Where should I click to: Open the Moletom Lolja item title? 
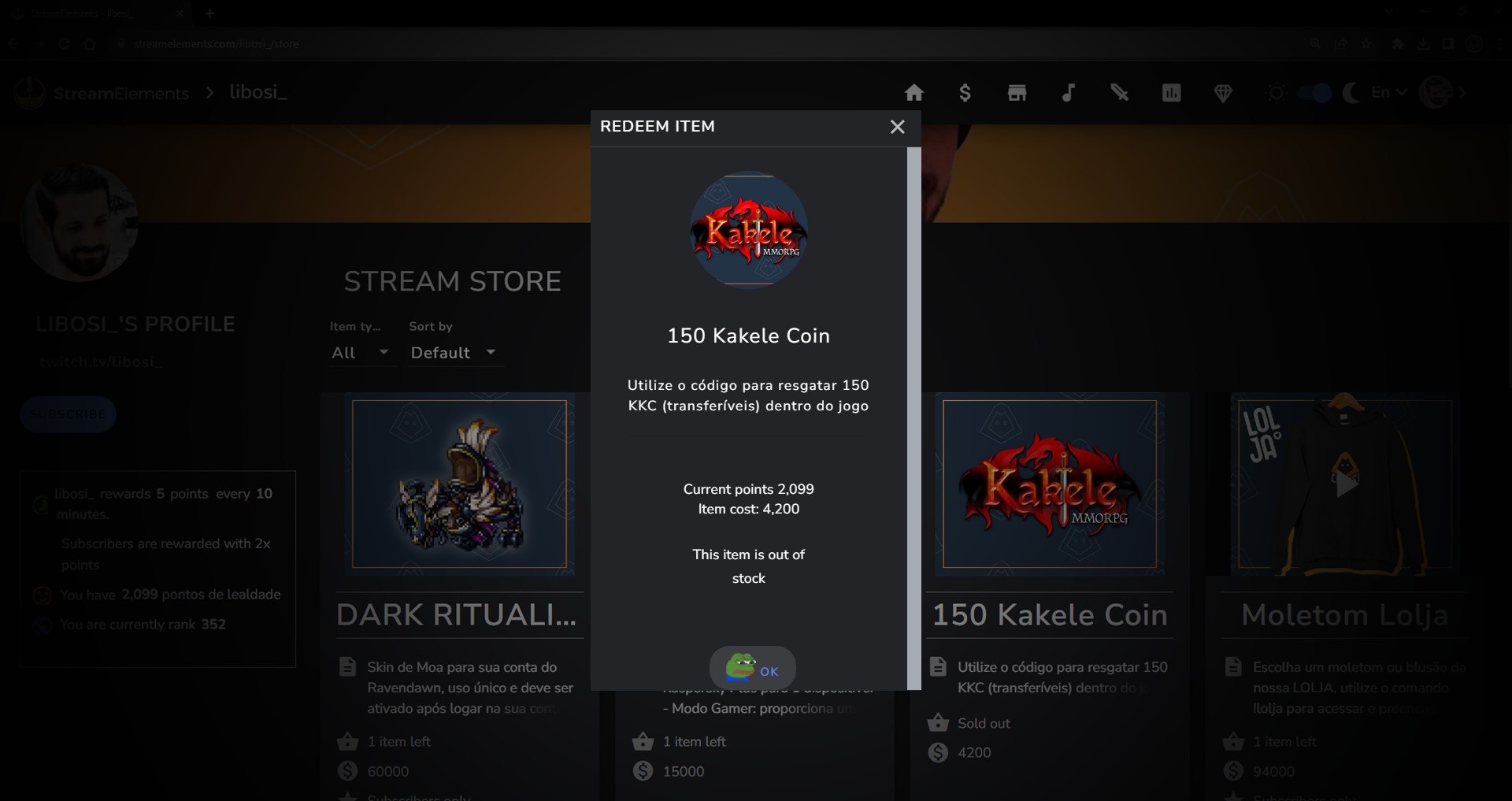click(1344, 615)
